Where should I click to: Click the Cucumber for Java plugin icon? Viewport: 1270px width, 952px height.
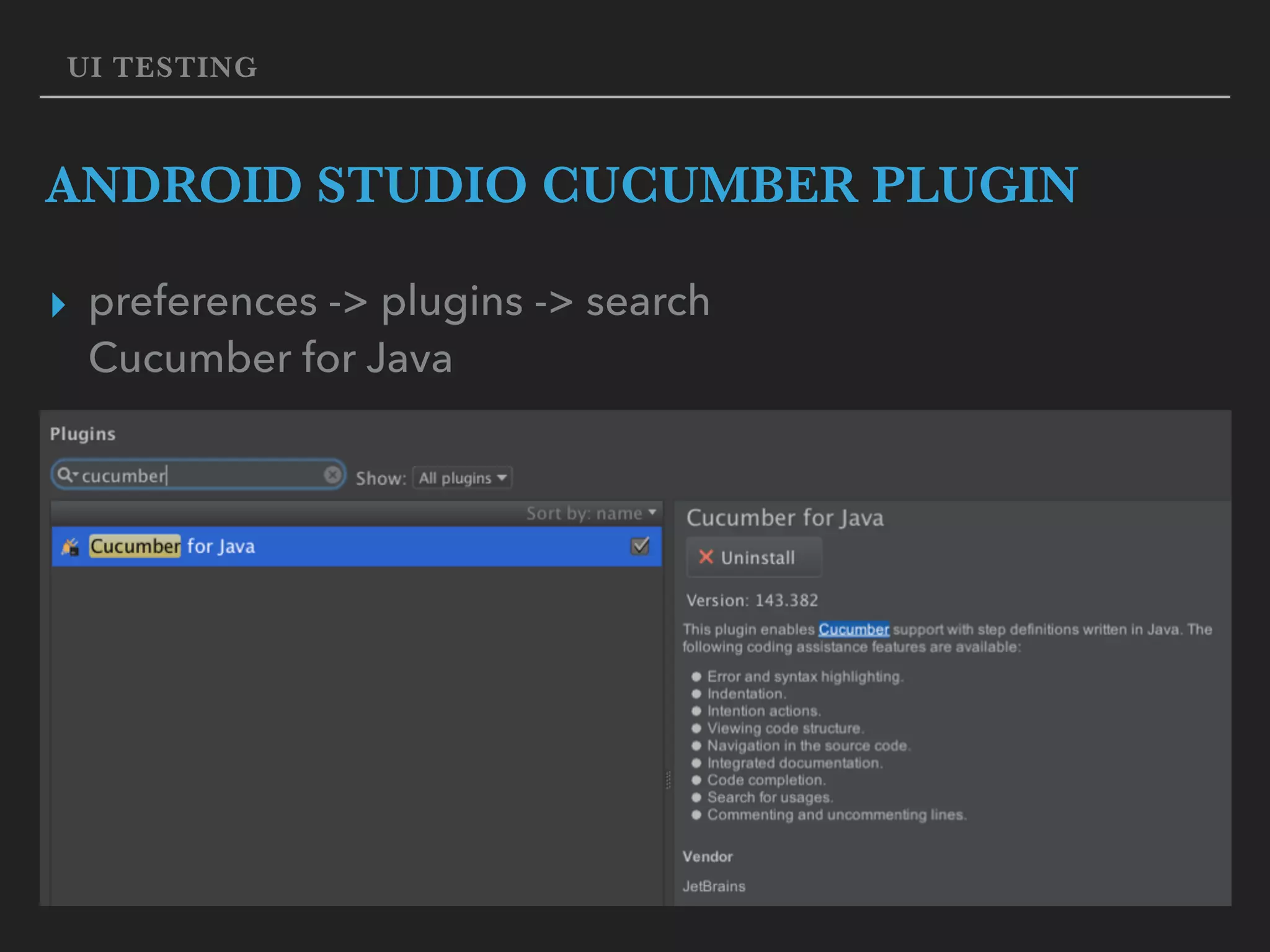(x=71, y=546)
